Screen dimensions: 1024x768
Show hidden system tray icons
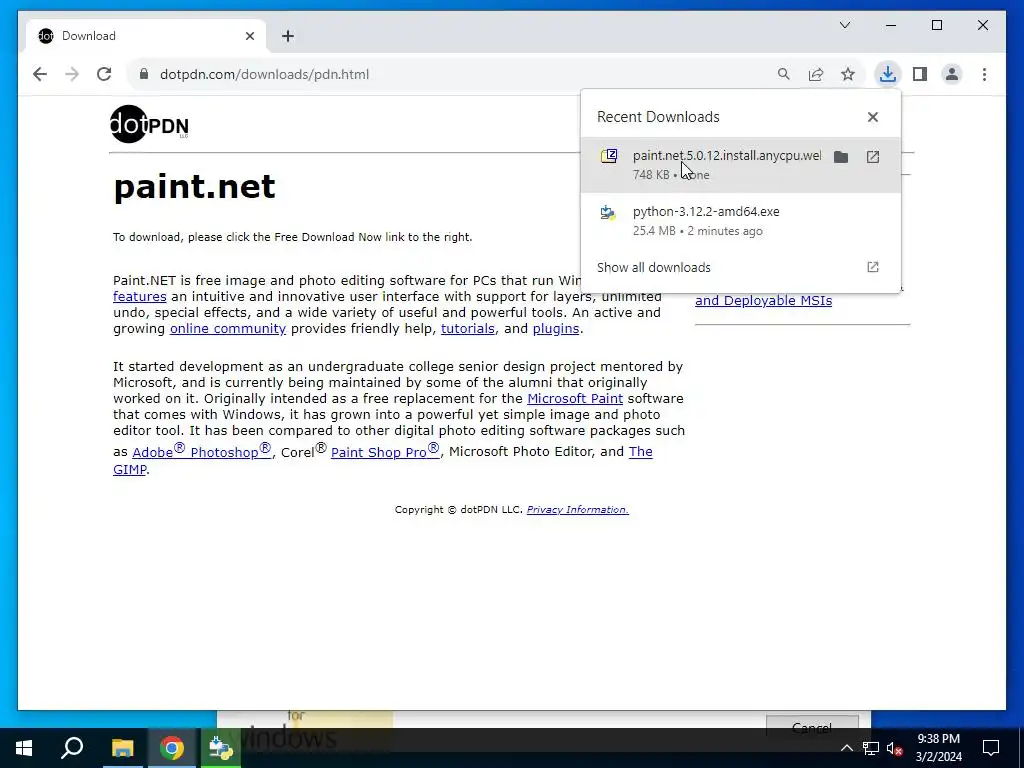pyautogui.click(x=846, y=748)
